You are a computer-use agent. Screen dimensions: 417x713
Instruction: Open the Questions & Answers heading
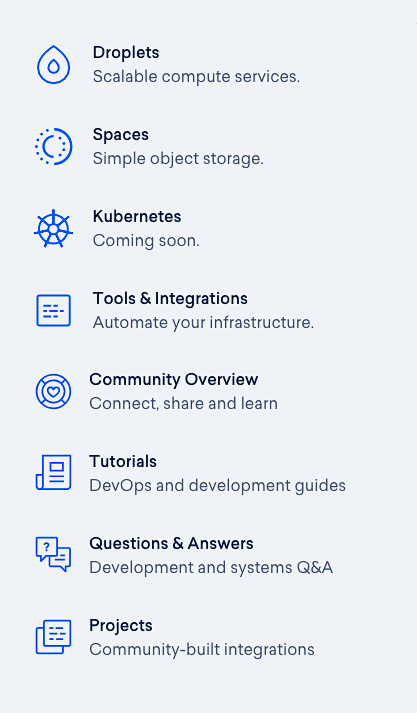(x=171, y=543)
